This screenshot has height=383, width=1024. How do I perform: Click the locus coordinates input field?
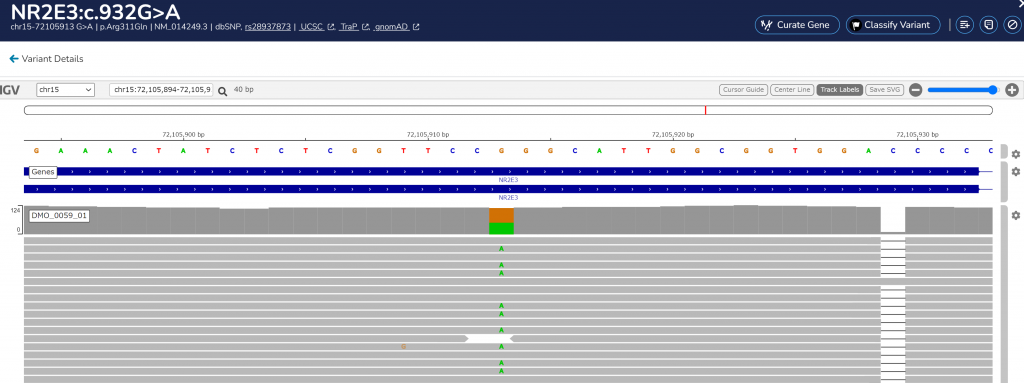(x=161, y=90)
